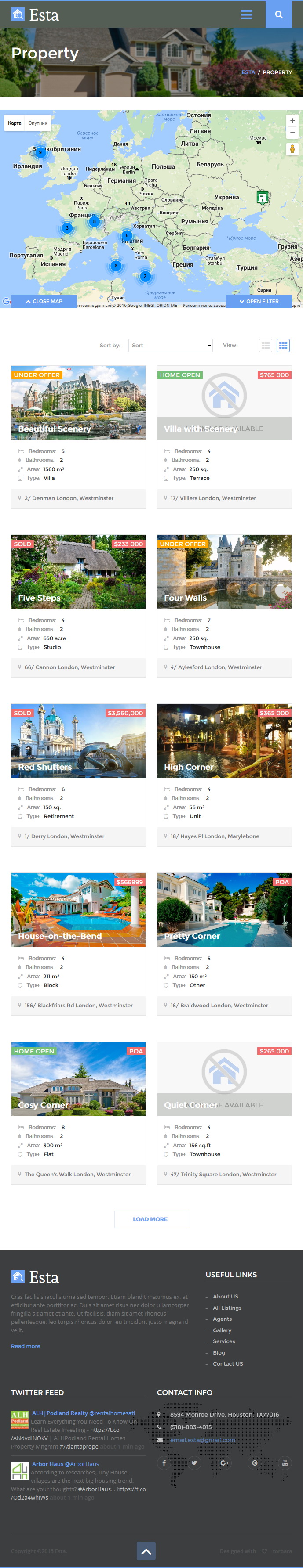
Task: Open the Pinterest social icon in footer
Action: point(254,1463)
